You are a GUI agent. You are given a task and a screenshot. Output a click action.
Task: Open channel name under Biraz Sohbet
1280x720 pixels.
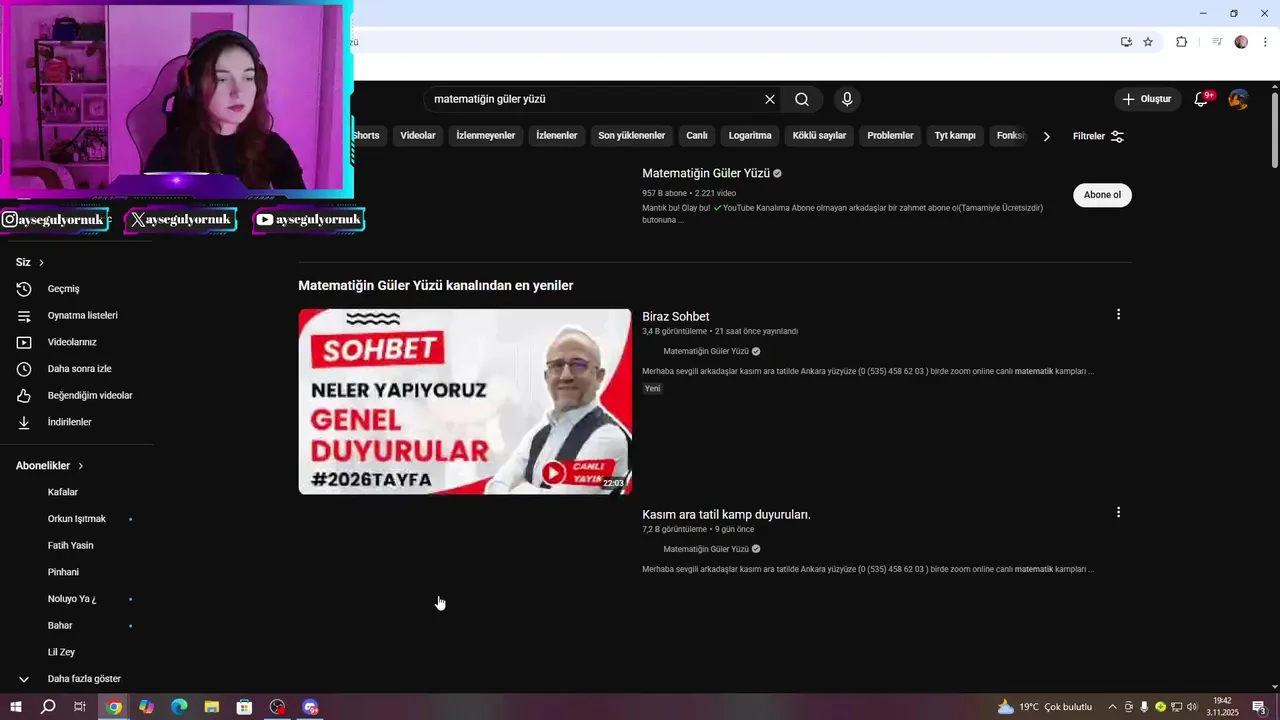pyautogui.click(x=706, y=352)
